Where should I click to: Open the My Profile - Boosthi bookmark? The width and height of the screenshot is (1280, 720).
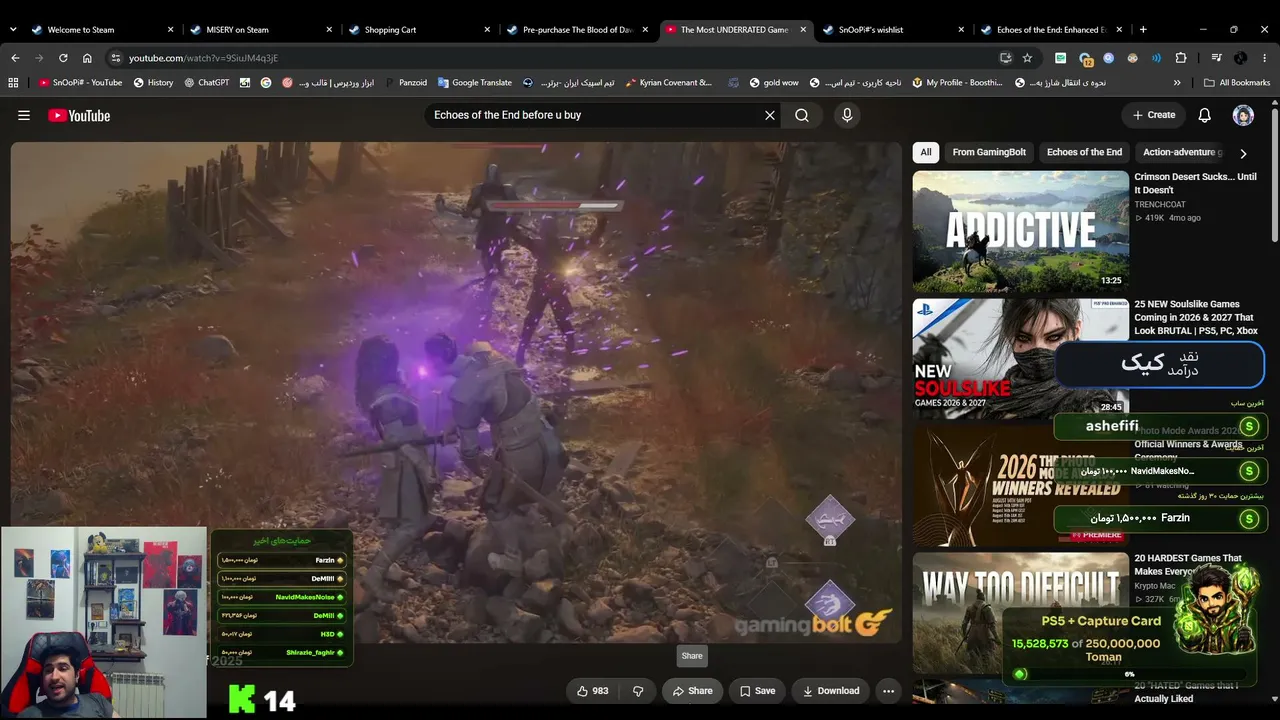coord(957,83)
